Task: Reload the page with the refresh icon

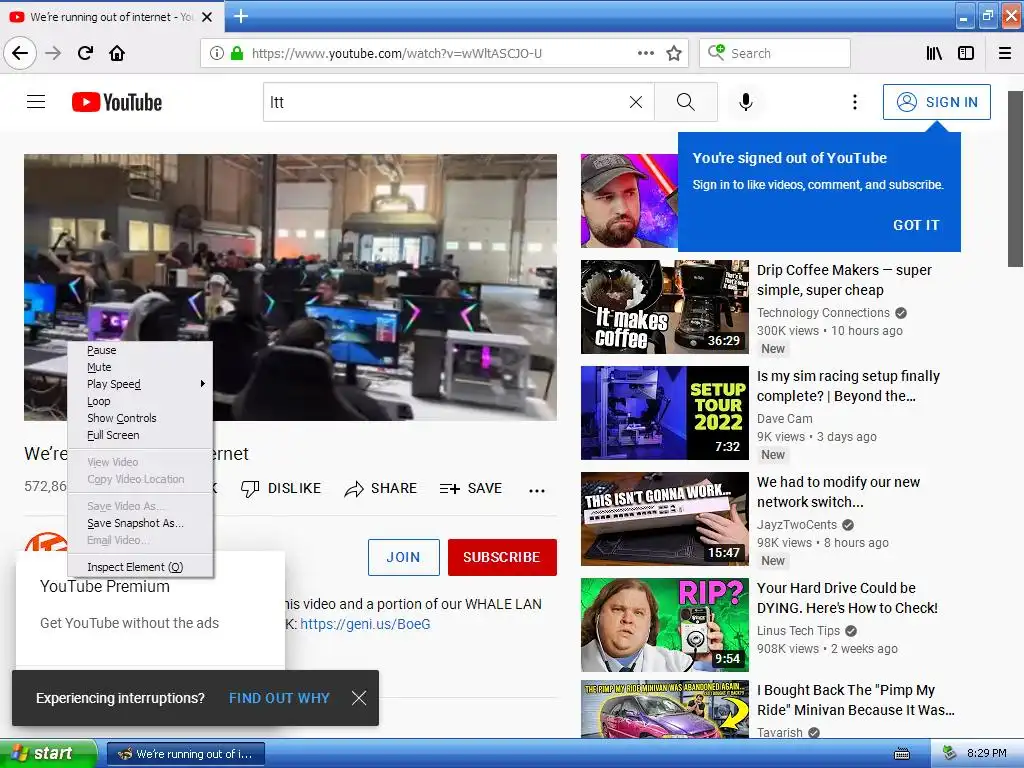Action: (x=85, y=53)
